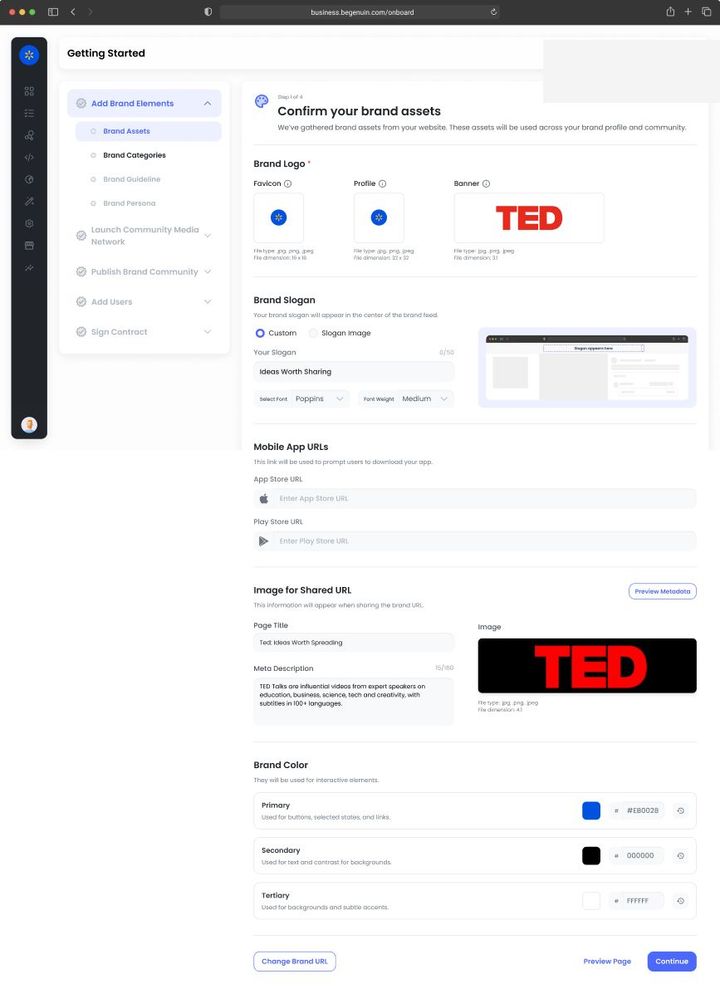Image resolution: width=720 pixels, height=988 pixels.
Task: Select the Brand Guideline step
Action: point(132,180)
